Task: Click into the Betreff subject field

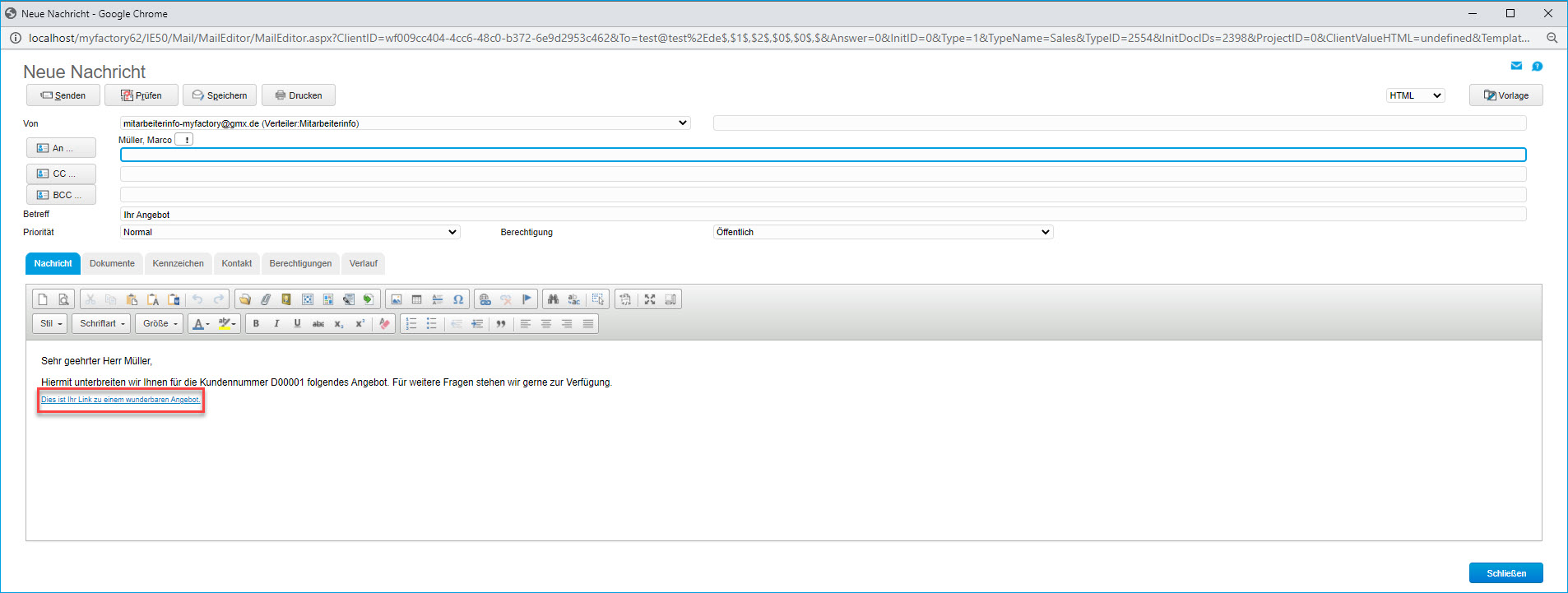Action: point(823,215)
